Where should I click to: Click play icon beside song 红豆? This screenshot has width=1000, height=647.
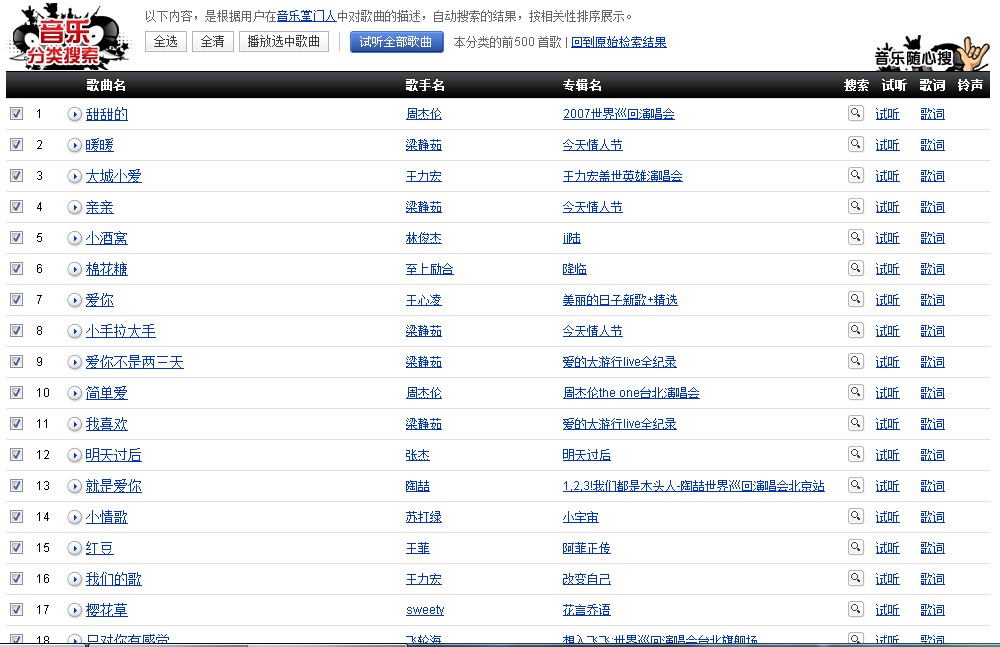point(75,548)
